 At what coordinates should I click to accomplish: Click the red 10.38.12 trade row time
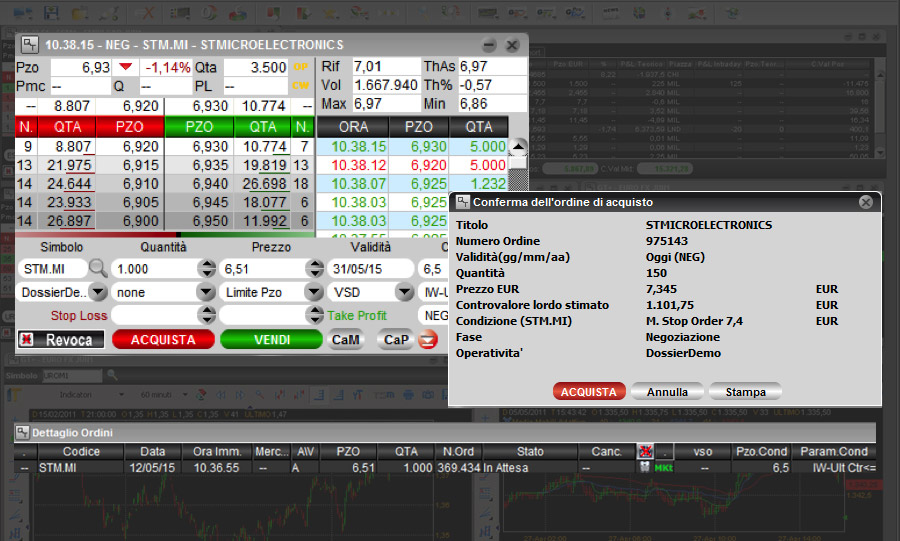359,165
